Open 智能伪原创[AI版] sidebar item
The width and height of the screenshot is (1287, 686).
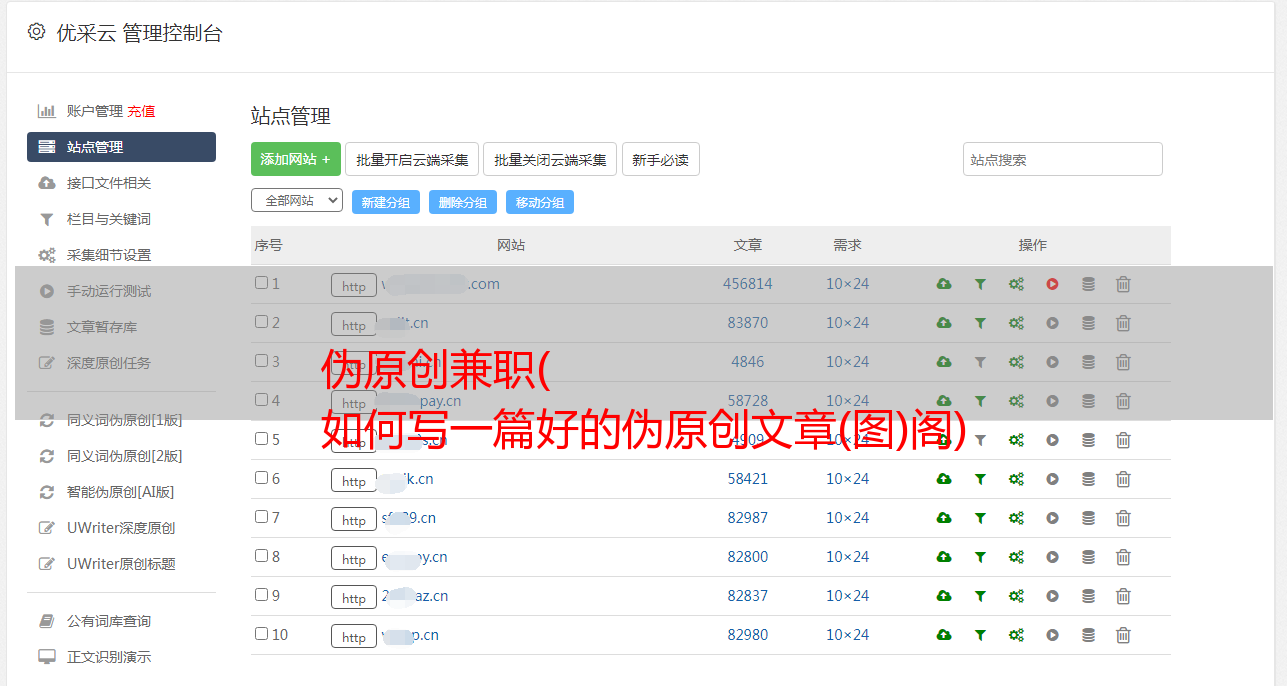[121, 492]
